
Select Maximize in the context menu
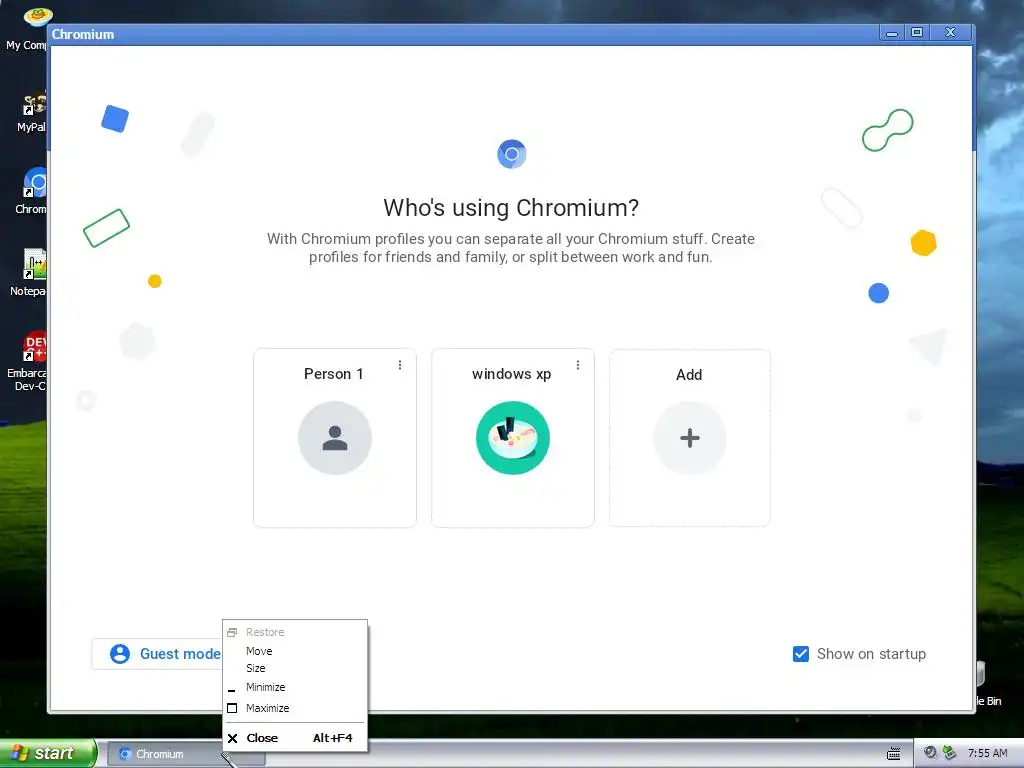pyautogui.click(x=295, y=708)
